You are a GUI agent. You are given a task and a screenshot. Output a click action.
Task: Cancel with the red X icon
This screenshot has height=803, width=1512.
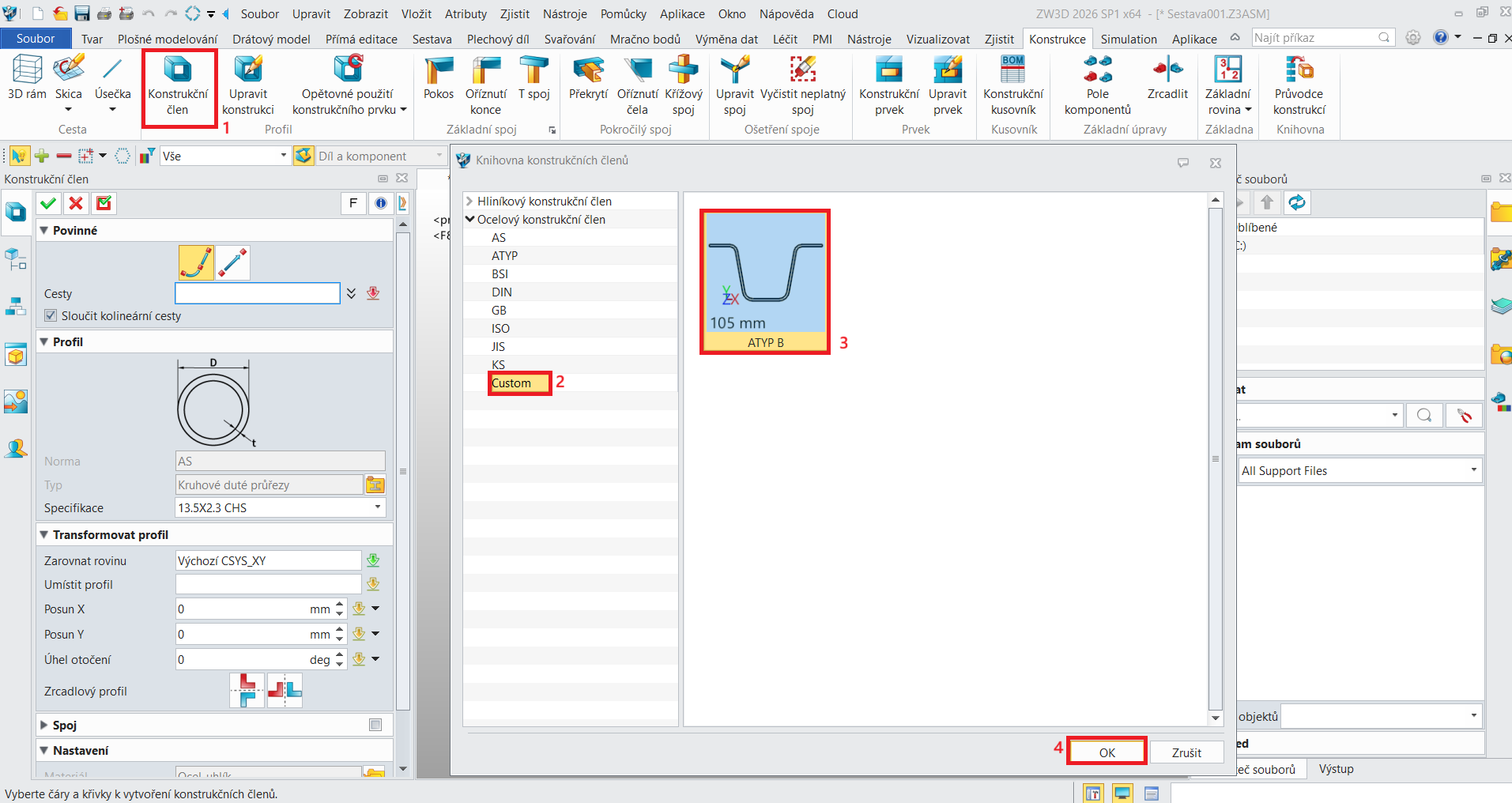[x=76, y=203]
